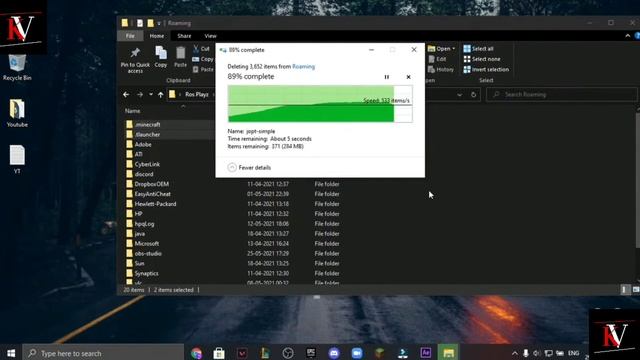Image resolution: width=640 pixels, height=360 pixels.
Task: Click the Search Roaming field
Action: click(x=562, y=95)
